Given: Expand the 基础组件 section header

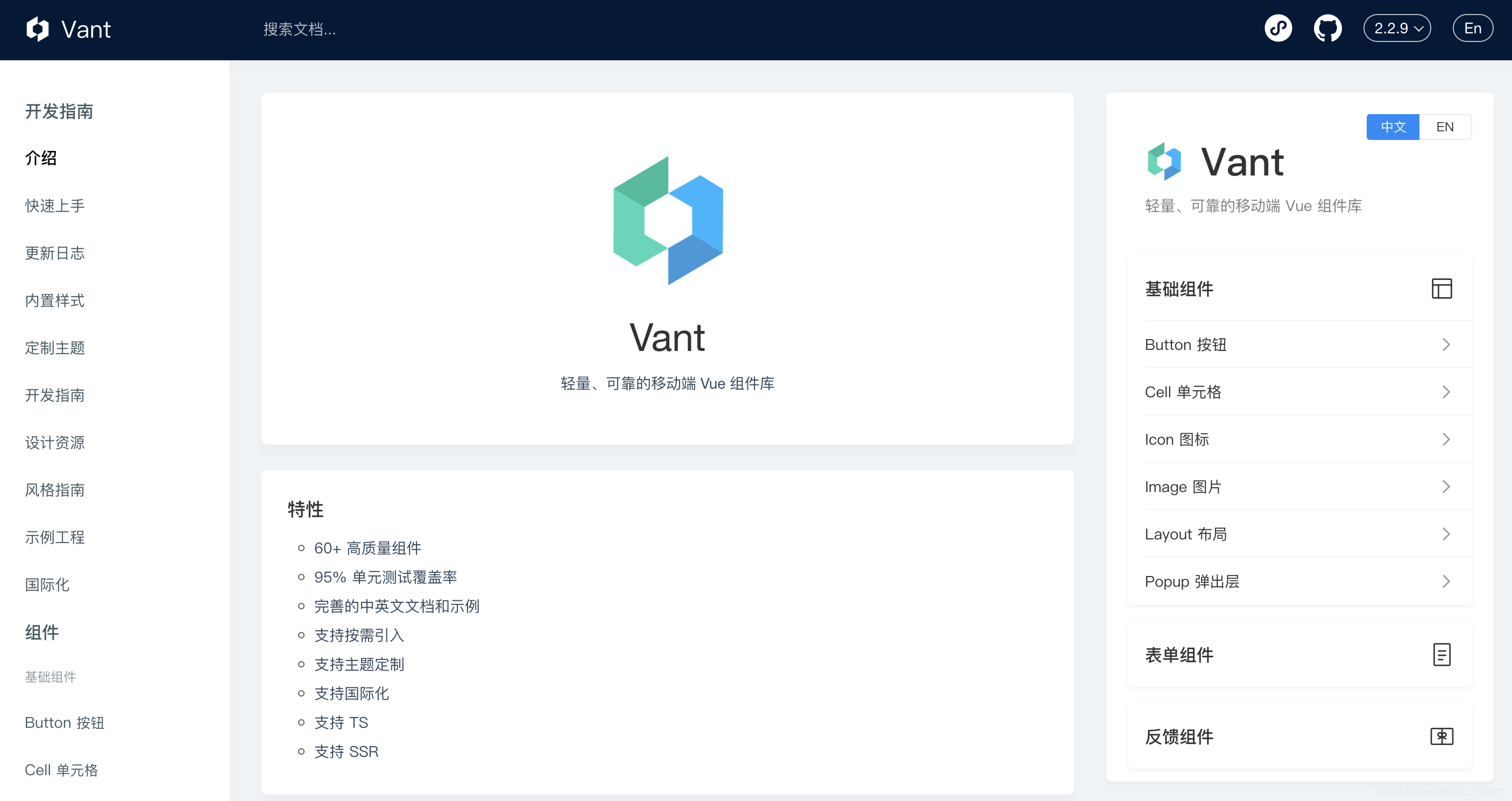Looking at the screenshot, I should [x=1299, y=289].
